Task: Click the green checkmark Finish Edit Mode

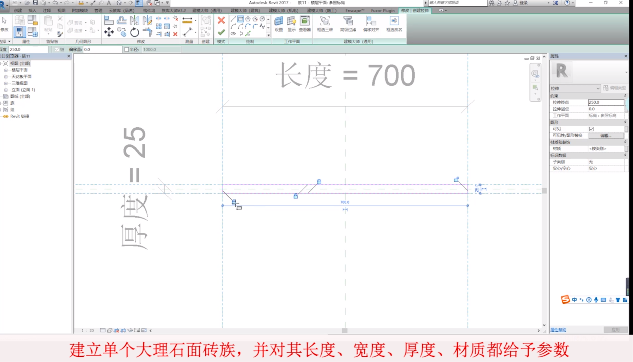Action: click(221, 32)
